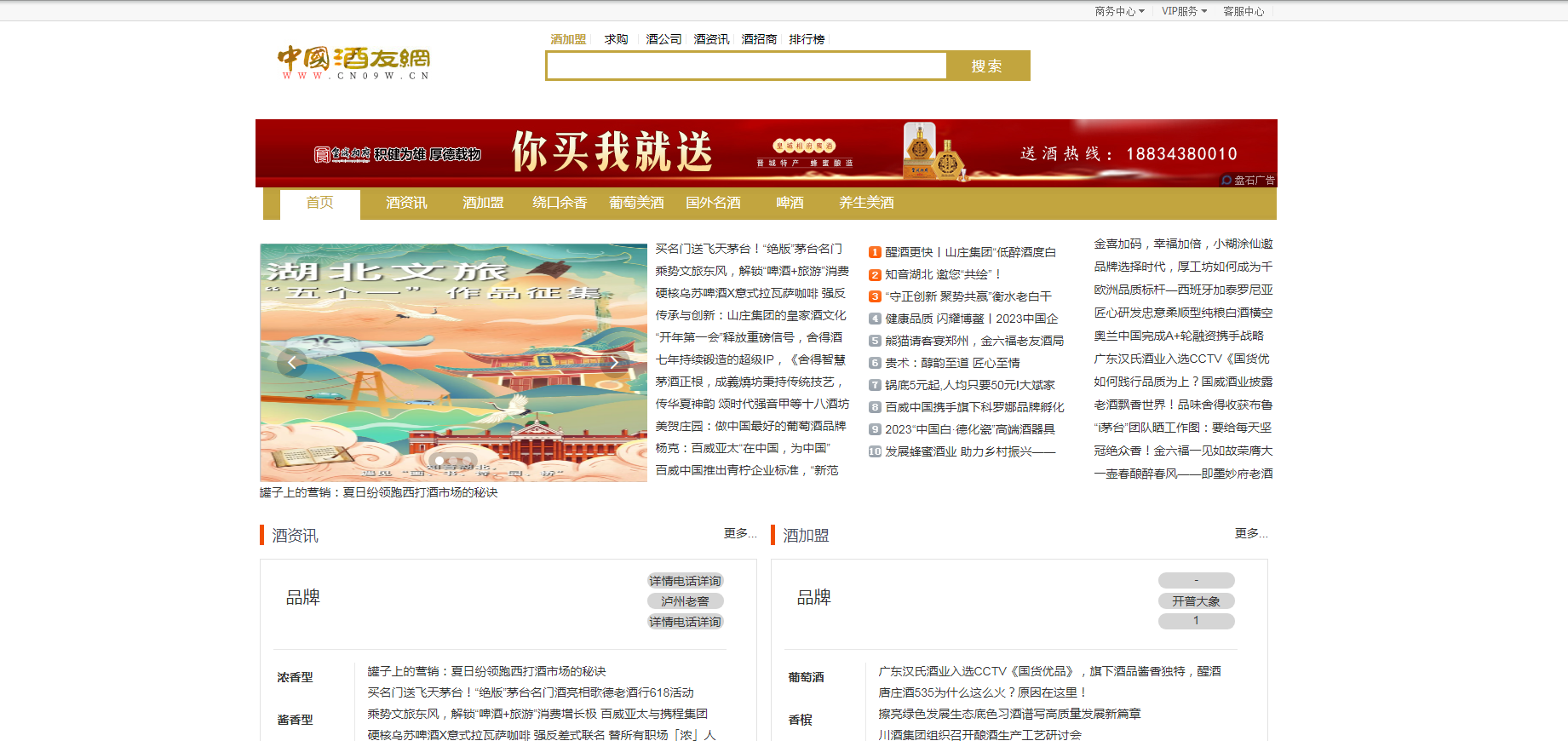Open article 乘势文旅东风,解锁啤酒+旅游
Image resolution: width=1568 pixels, height=741 pixels.
click(x=752, y=271)
